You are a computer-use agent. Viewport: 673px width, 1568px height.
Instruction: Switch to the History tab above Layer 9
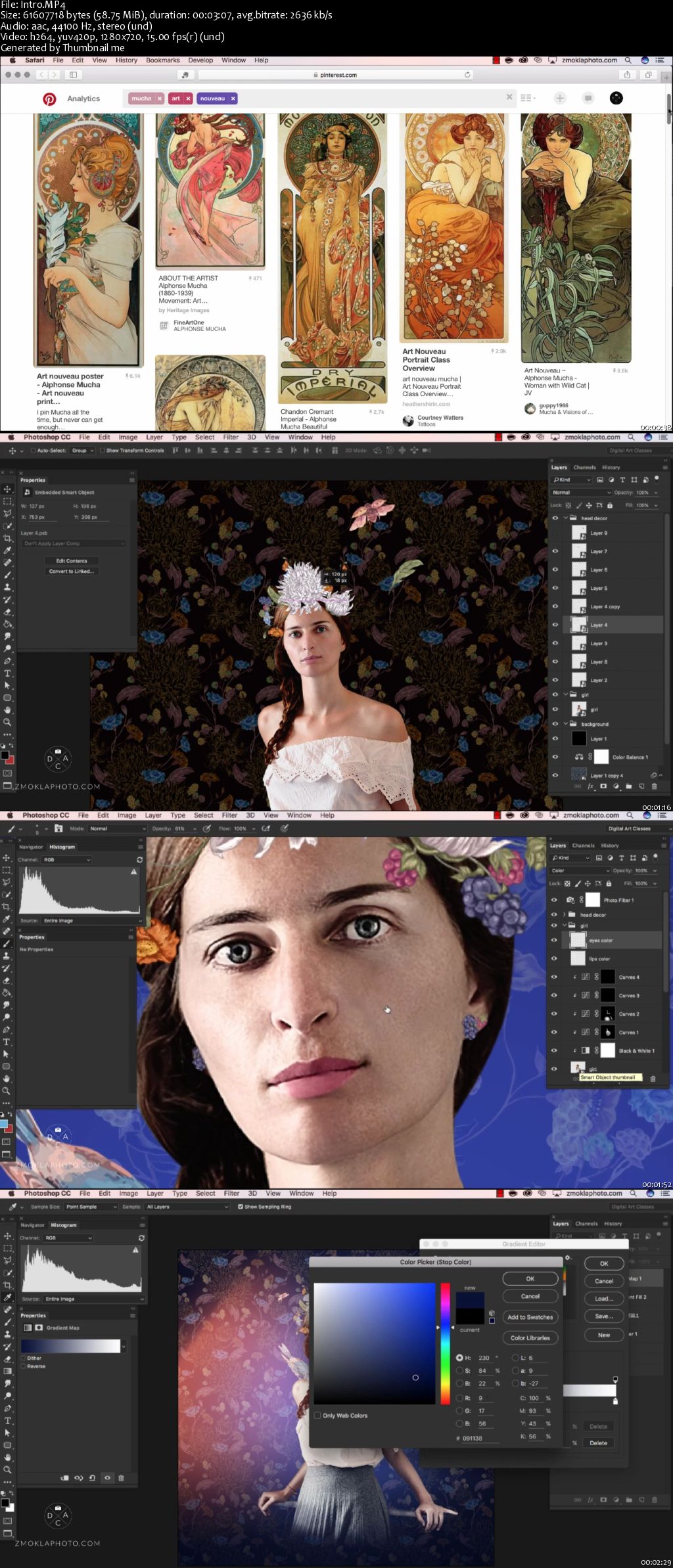point(611,468)
